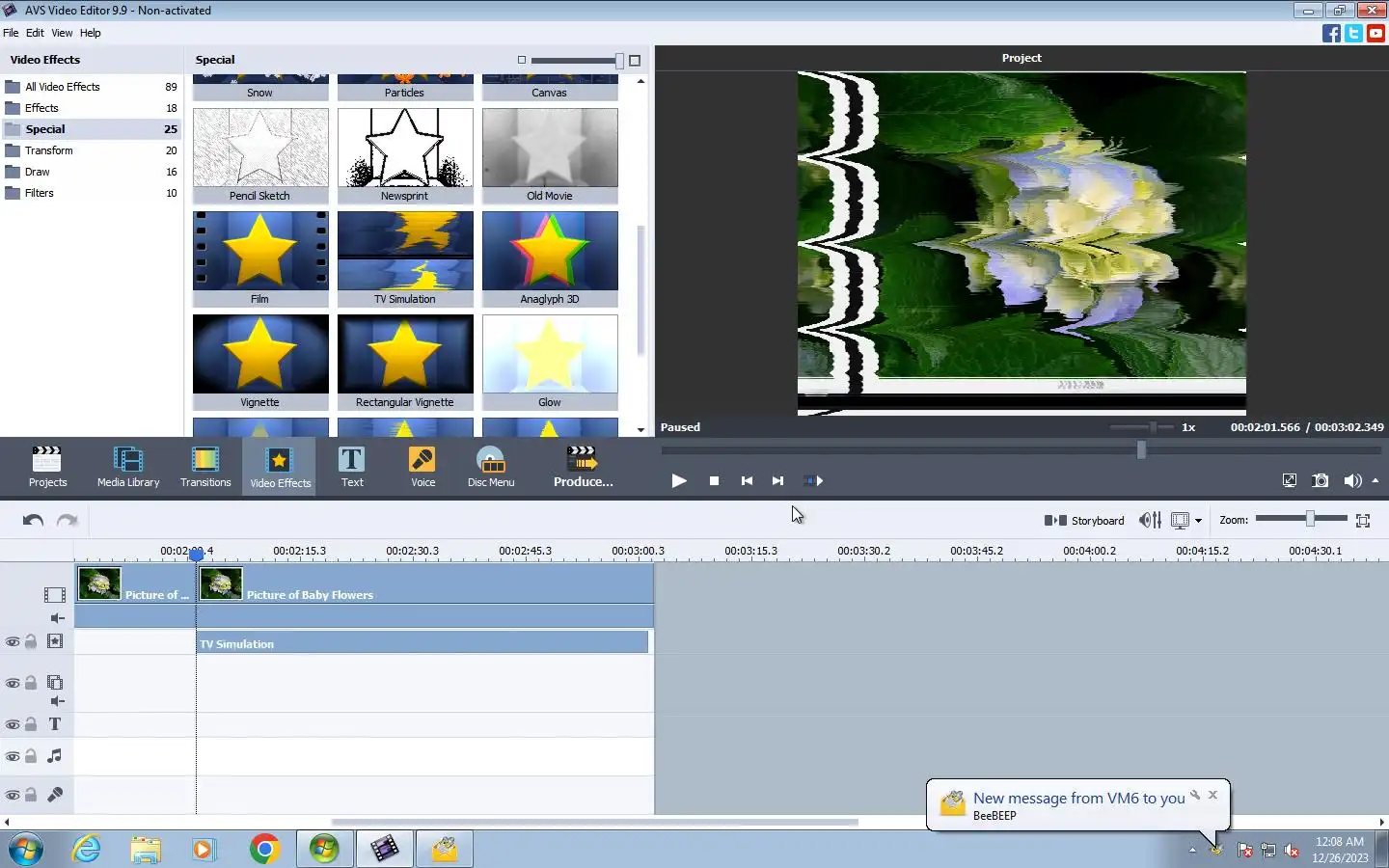This screenshot has width=1389, height=868.
Task: Lock the video overlay track
Action: pyautogui.click(x=31, y=683)
